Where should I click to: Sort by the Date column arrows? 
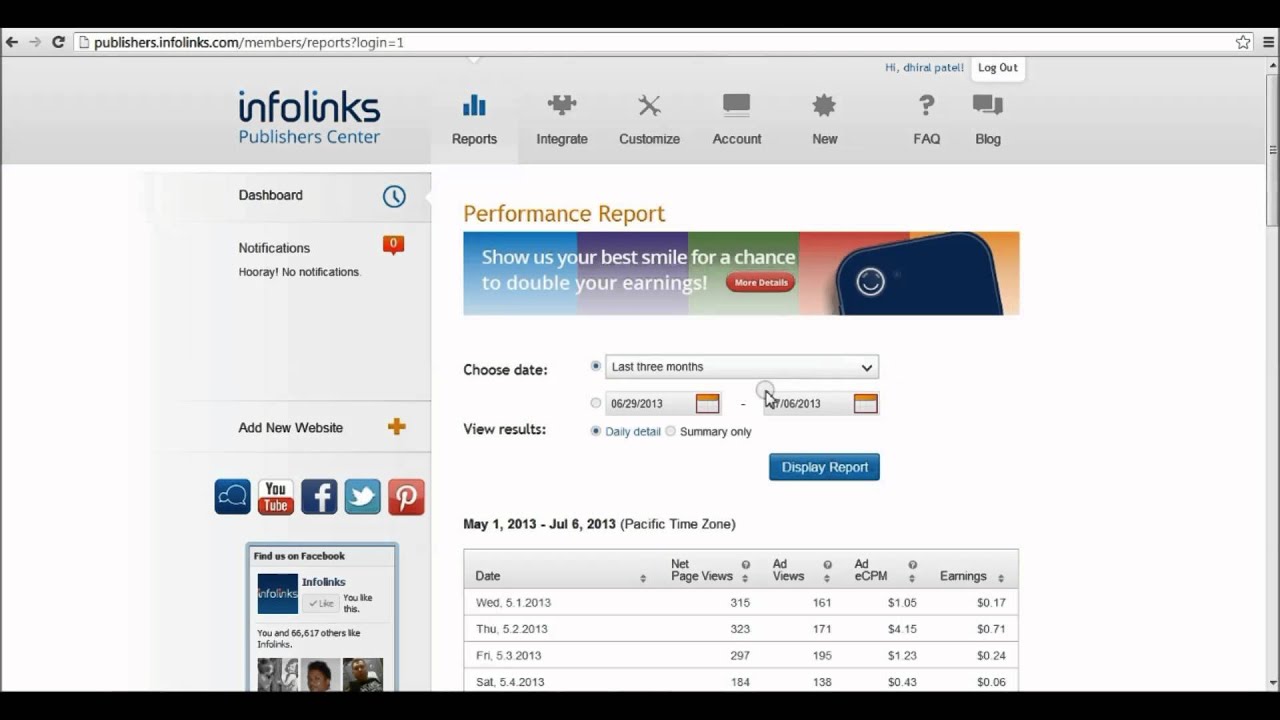coord(643,578)
